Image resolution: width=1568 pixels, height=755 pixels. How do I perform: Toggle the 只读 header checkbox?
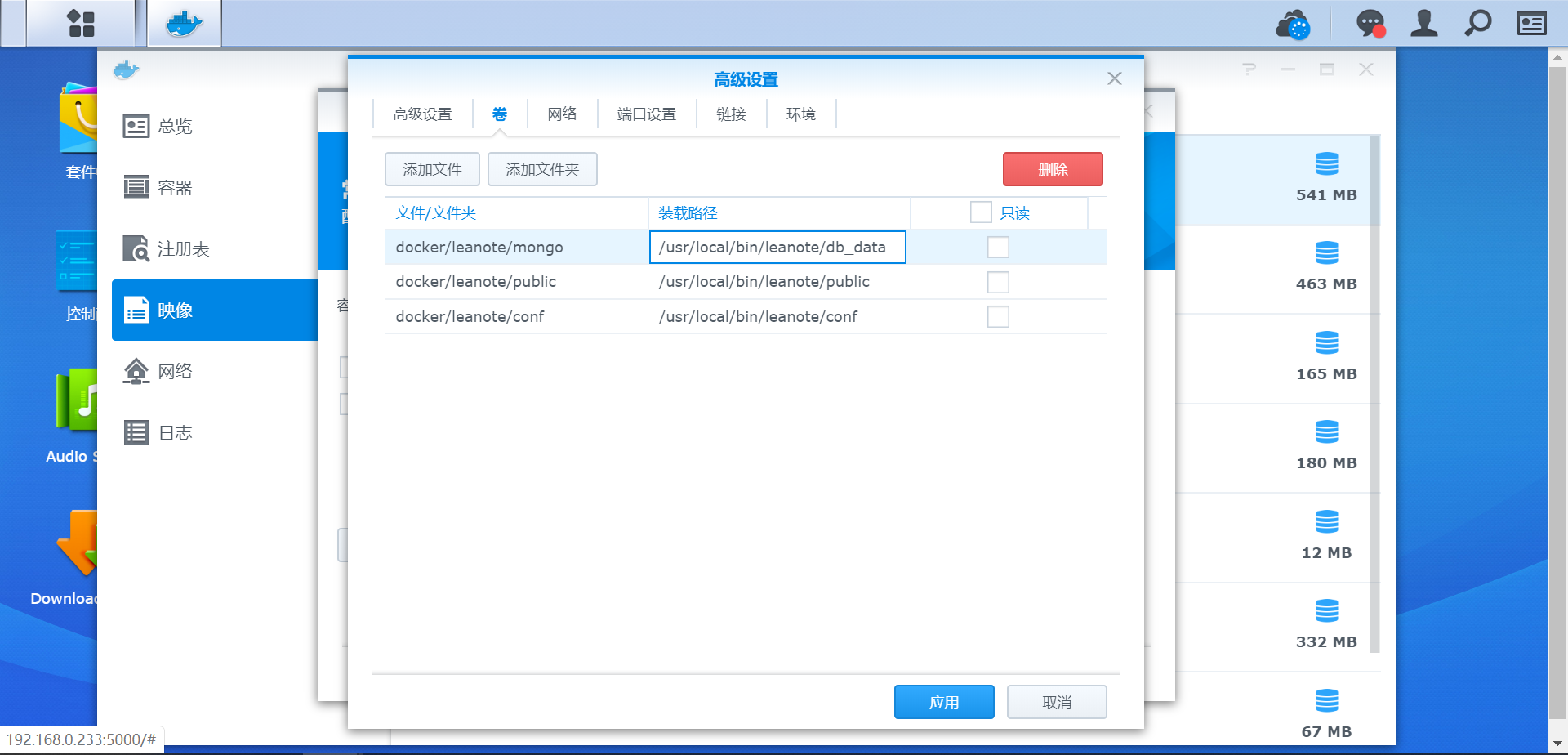point(980,212)
